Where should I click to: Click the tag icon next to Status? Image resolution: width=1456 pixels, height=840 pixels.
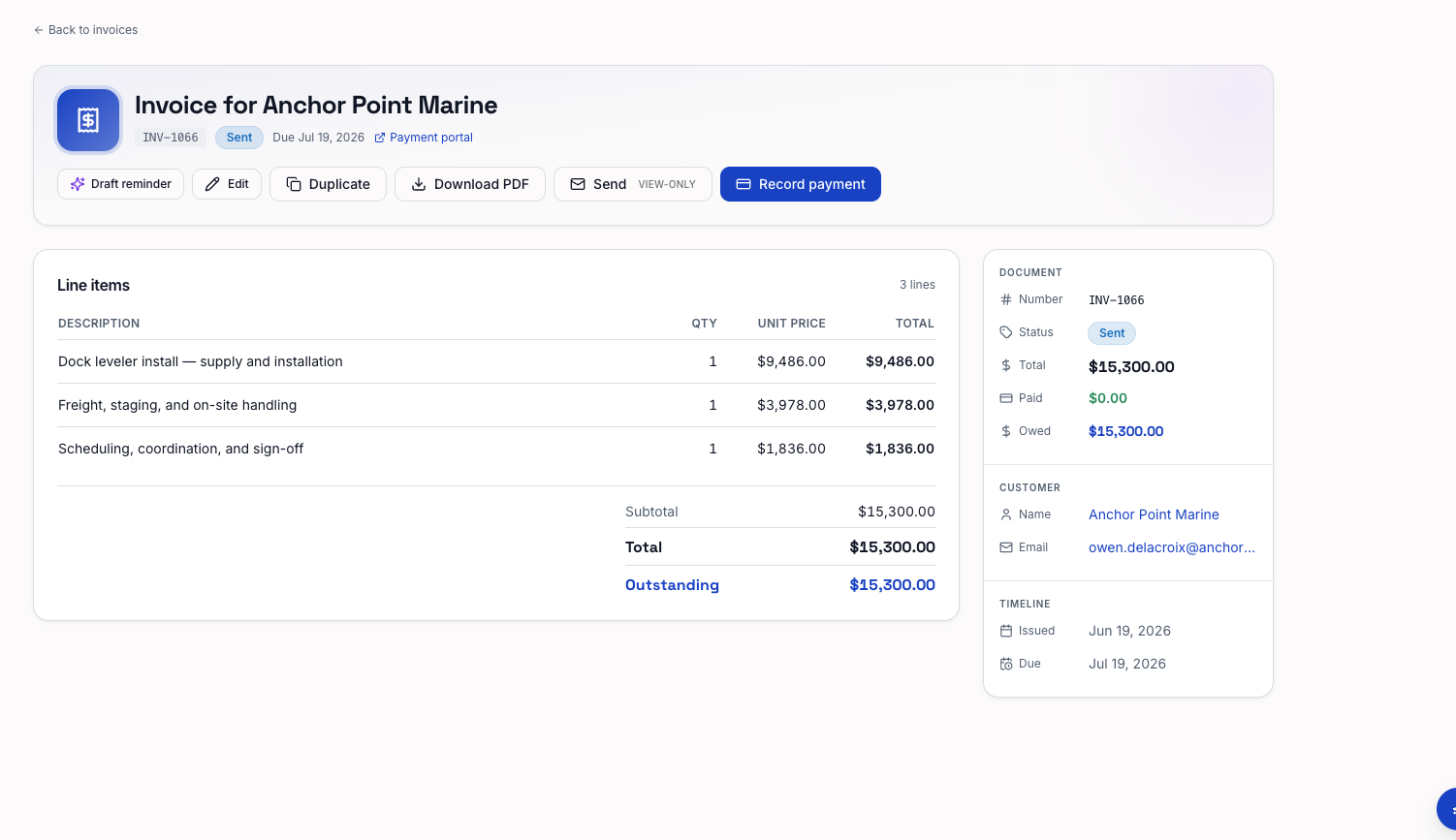pos(1006,332)
